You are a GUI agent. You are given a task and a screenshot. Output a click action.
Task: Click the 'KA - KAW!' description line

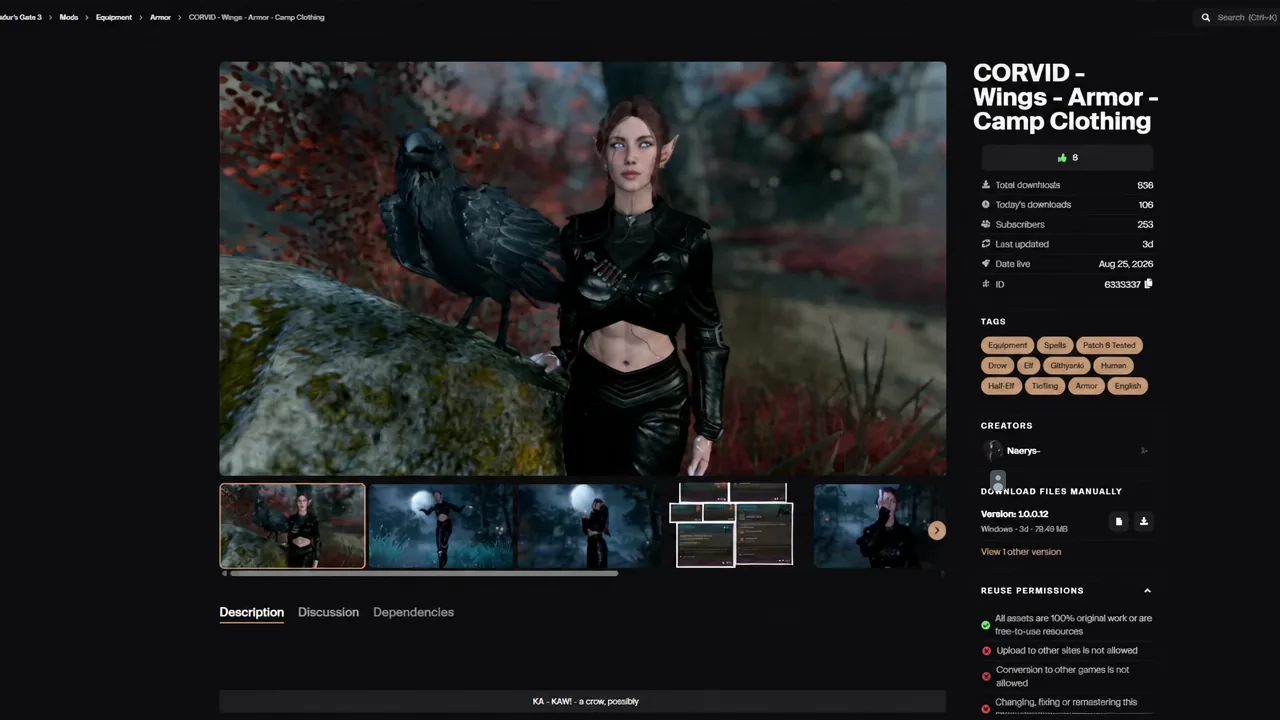click(x=585, y=701)
